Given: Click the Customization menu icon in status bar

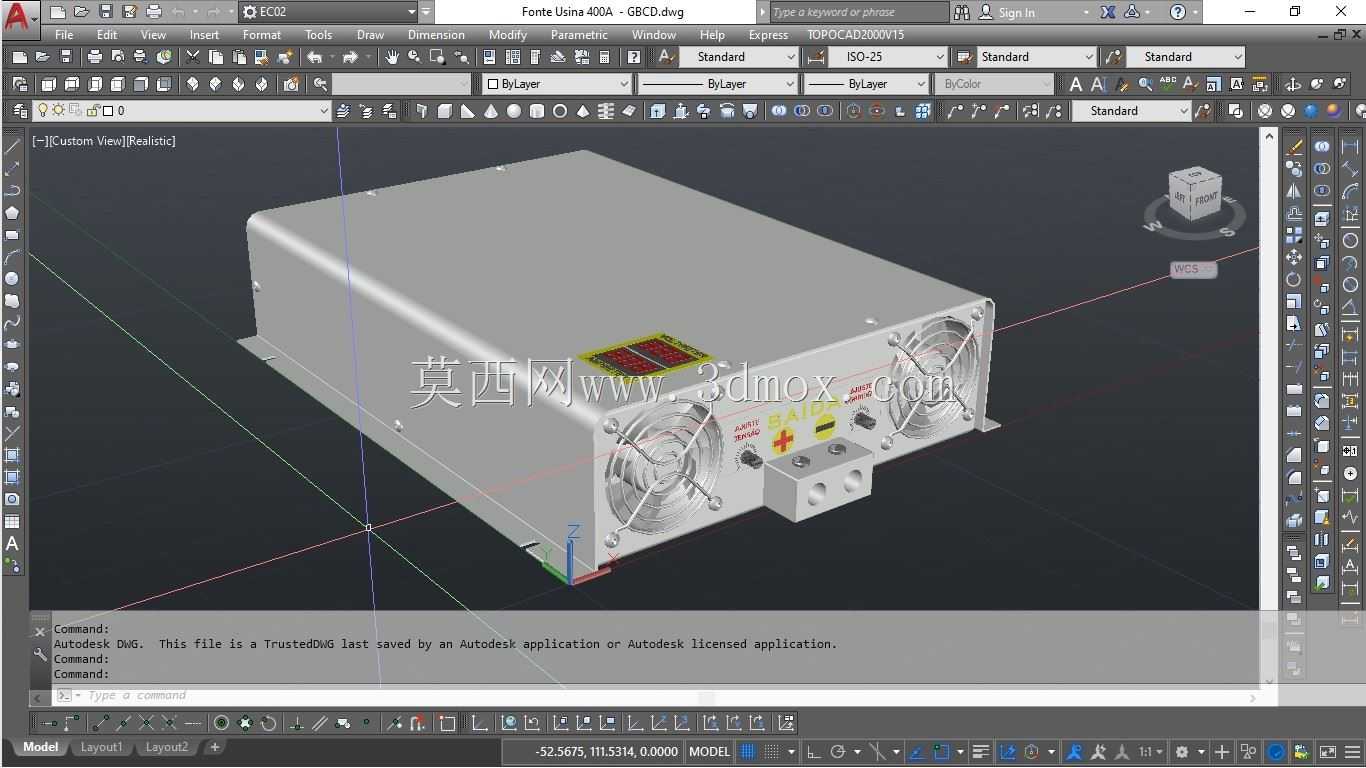Looking at the screenshot, I should (x=1353, y=752).
